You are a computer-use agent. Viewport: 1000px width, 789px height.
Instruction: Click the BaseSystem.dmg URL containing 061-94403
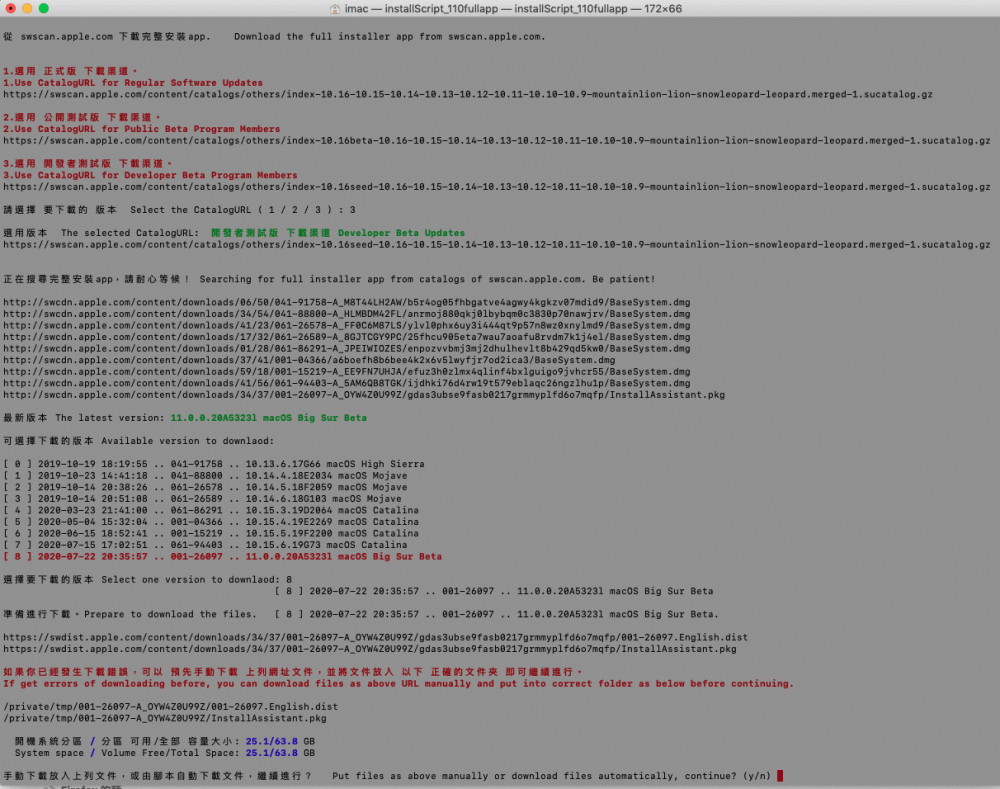[x=347, y=383]
